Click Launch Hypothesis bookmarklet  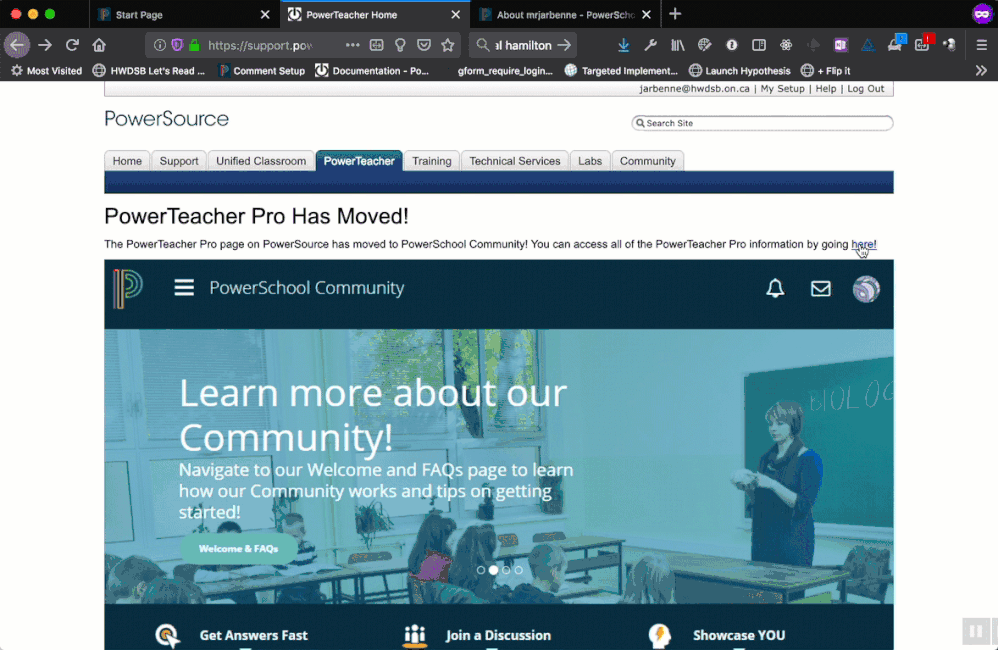740,71
